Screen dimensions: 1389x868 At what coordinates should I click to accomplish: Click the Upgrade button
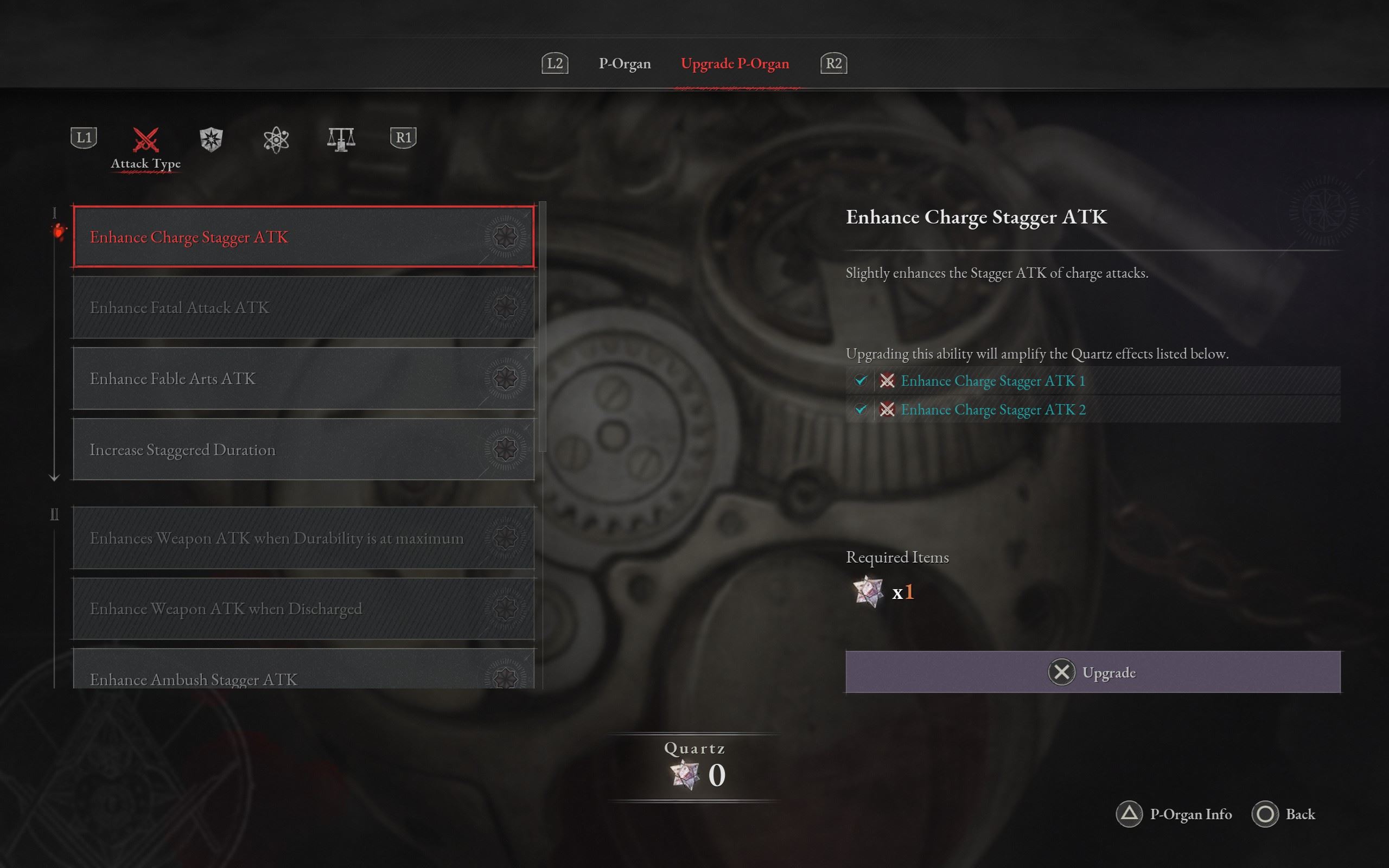tap(1093, 672)
